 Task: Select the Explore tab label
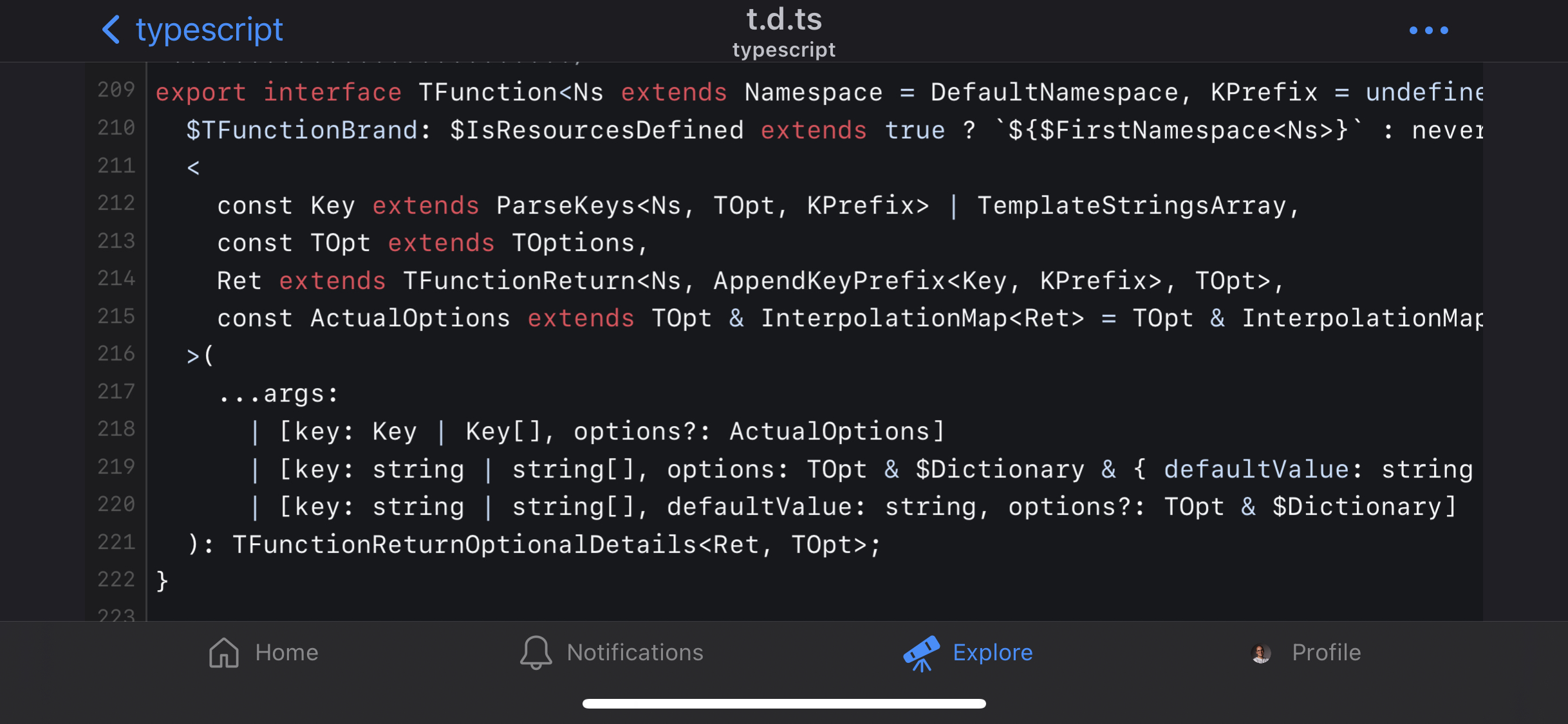pyautogui.click(x=993, y=653)
